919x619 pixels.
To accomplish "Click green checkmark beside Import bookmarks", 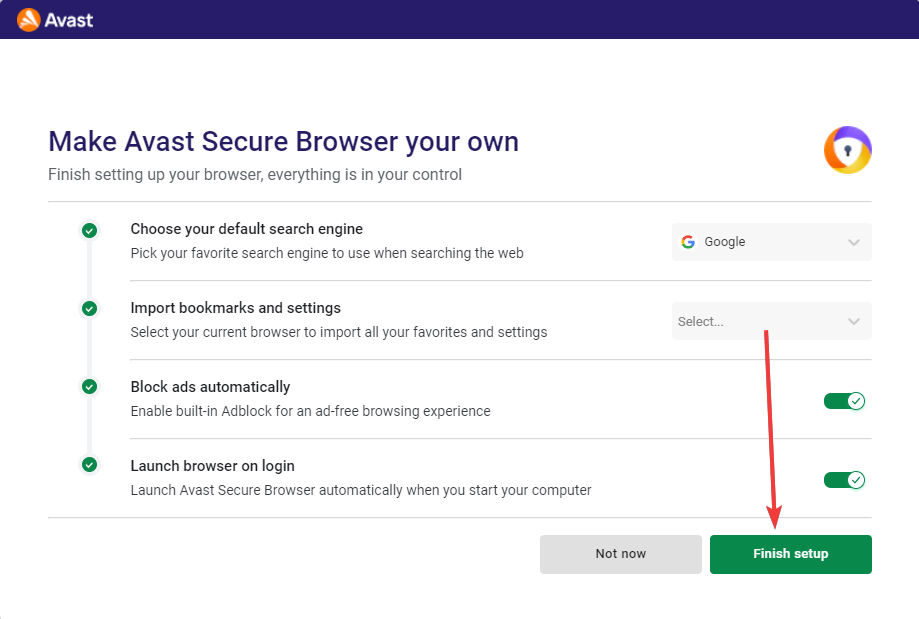I will 90,308.
